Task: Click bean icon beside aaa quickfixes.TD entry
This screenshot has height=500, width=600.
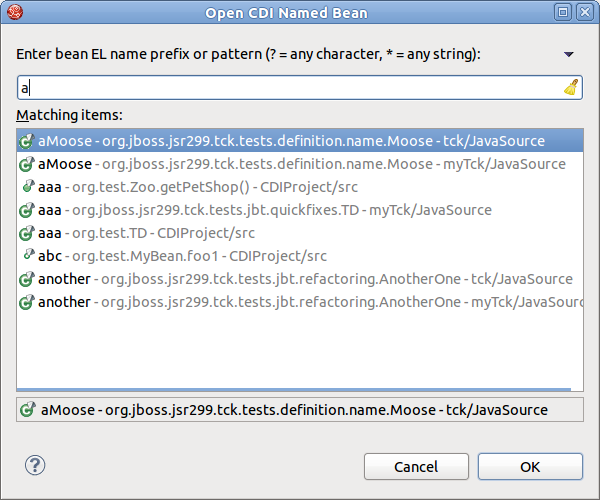Action: click(27, 210)
